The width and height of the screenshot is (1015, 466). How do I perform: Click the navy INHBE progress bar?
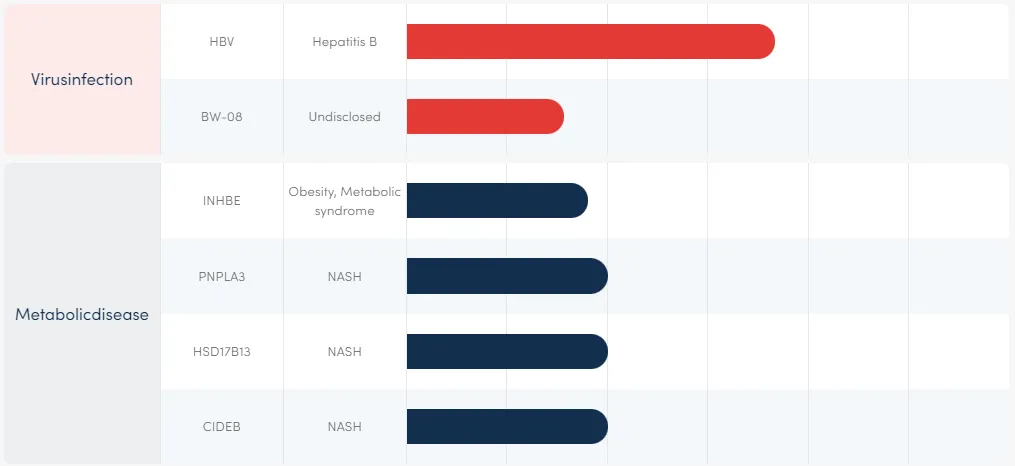497,200
